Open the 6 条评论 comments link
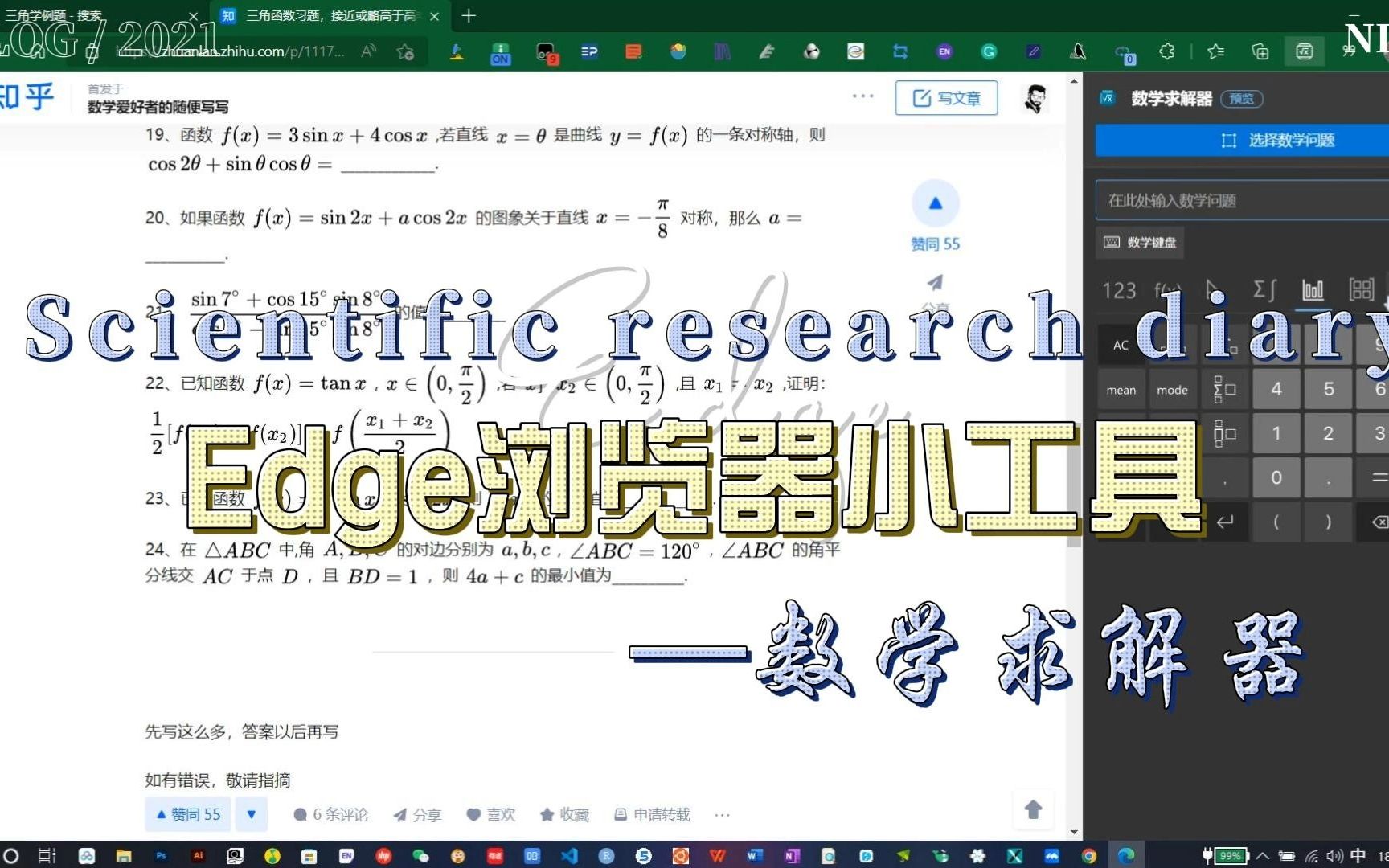 [330, 815]
